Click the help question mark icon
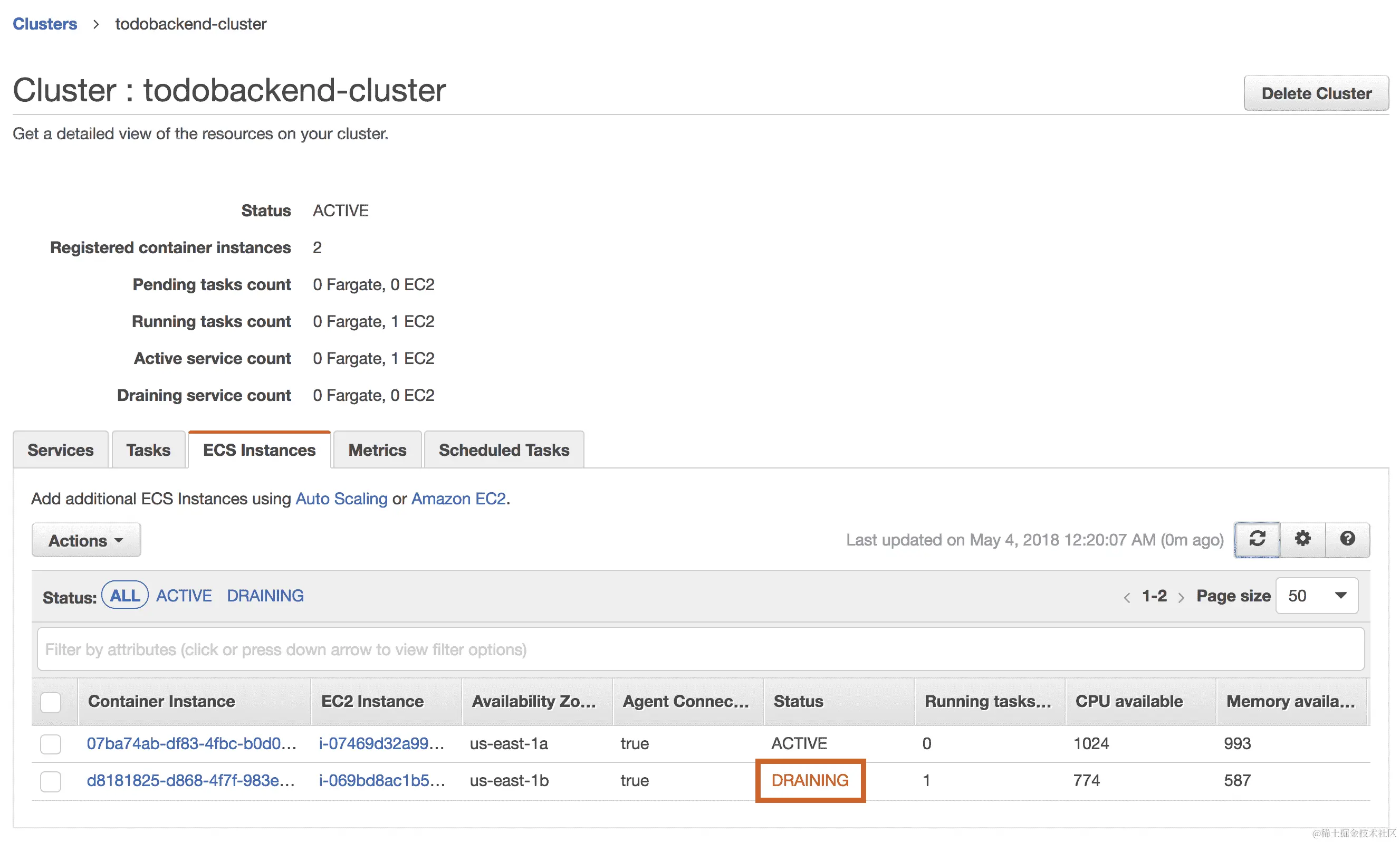 point(1347,539)
